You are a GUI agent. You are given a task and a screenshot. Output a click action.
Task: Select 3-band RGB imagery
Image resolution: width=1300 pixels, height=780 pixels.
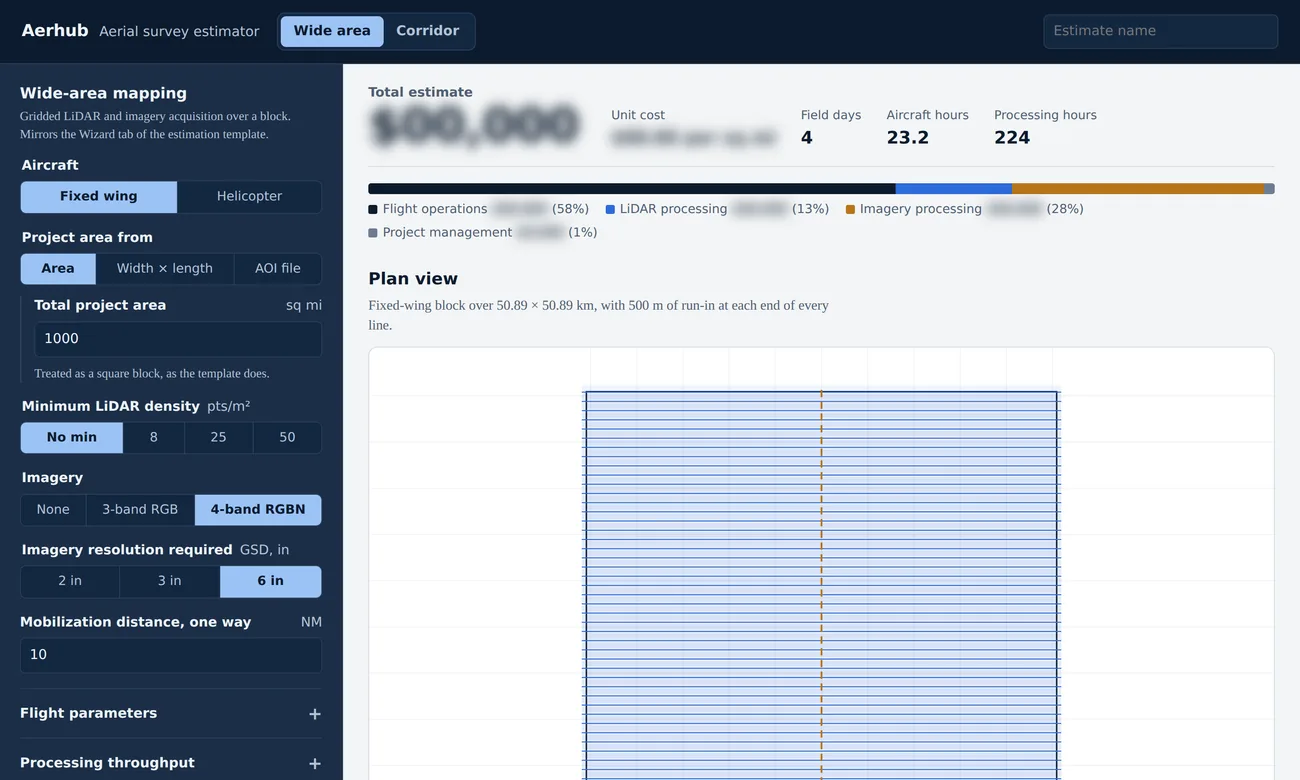pyautogui.click(x=140, y=510)
